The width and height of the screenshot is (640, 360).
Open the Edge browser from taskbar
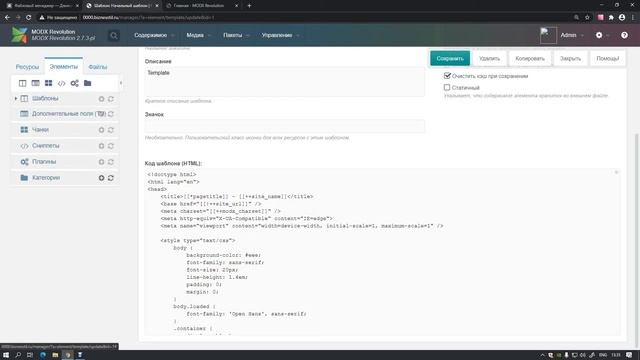[x=43, y=355]
